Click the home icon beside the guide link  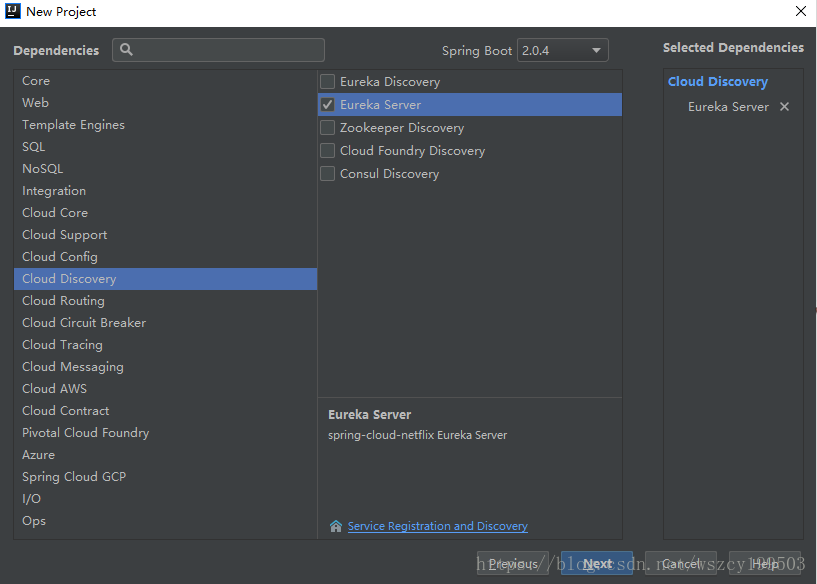tap(336, 526)
